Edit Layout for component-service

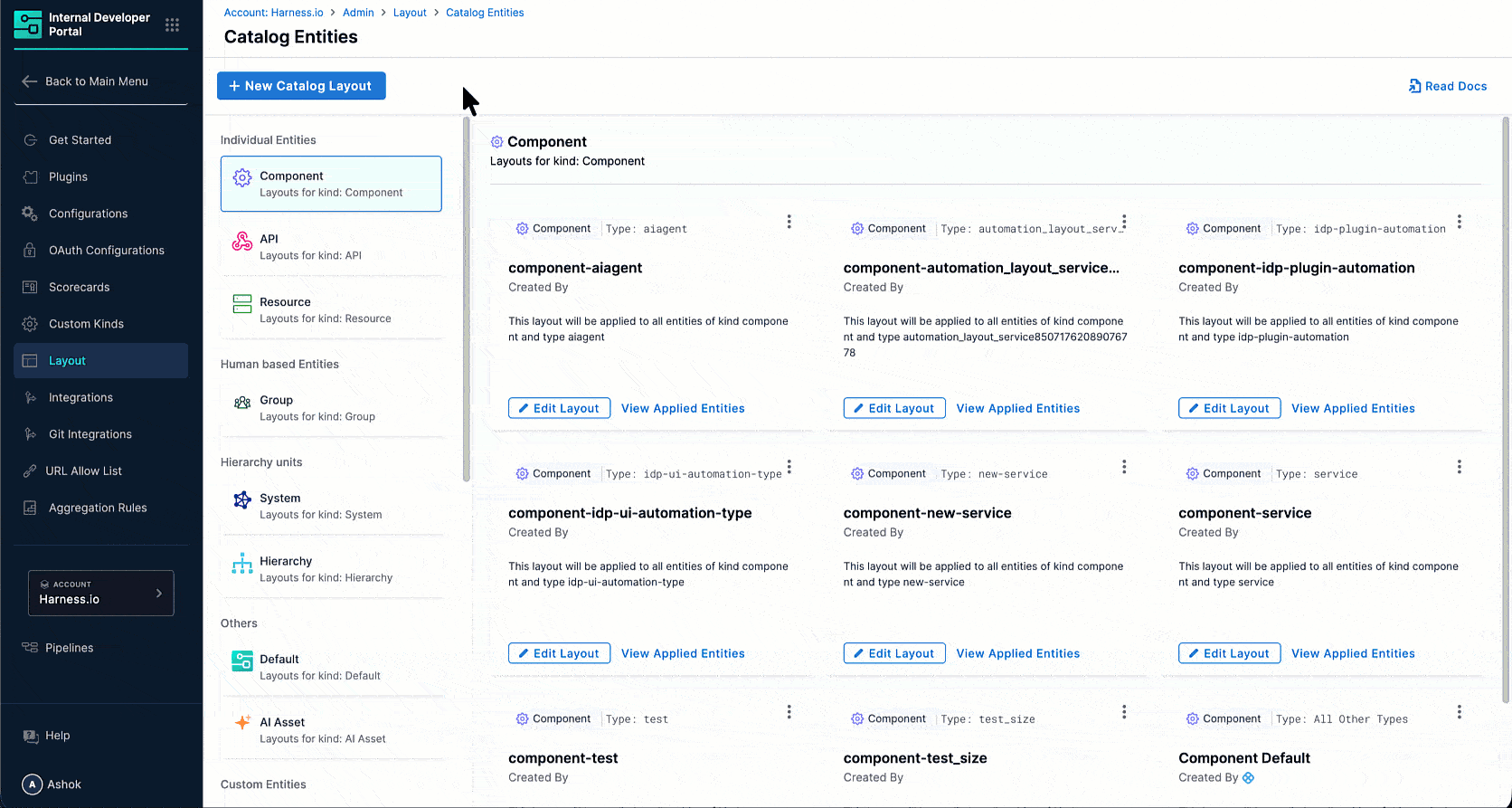click(x=1229, y=653)
